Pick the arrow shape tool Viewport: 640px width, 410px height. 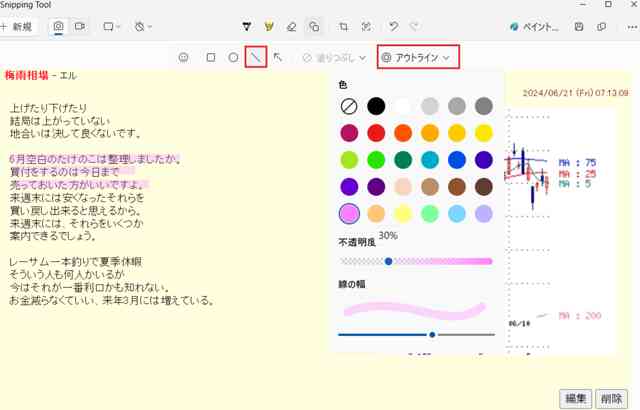(x=278, y=58)
